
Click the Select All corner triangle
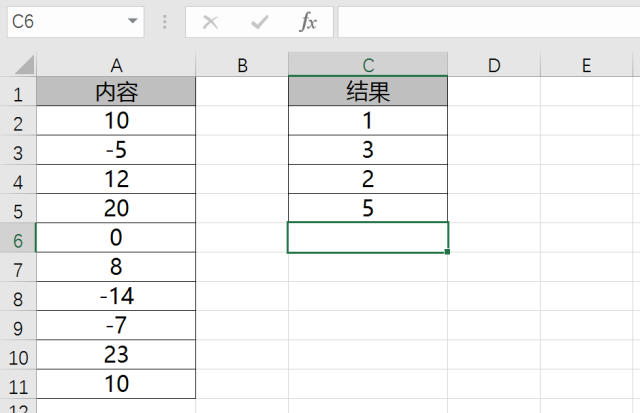[24, 65]
